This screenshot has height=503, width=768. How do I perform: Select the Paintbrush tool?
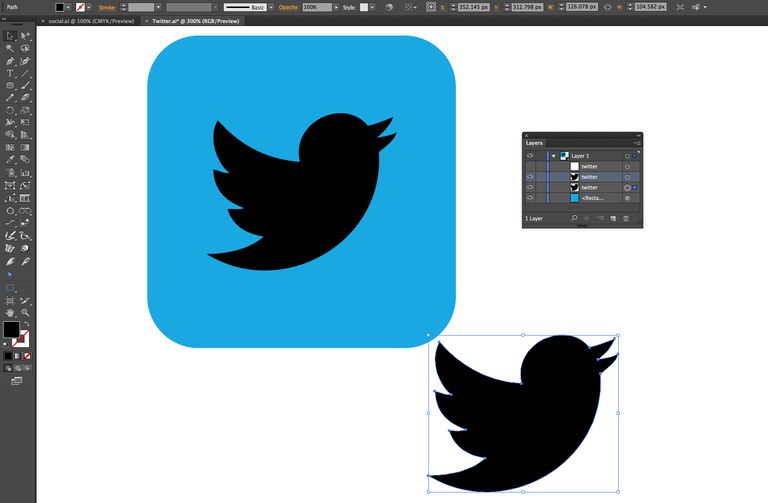25,85
